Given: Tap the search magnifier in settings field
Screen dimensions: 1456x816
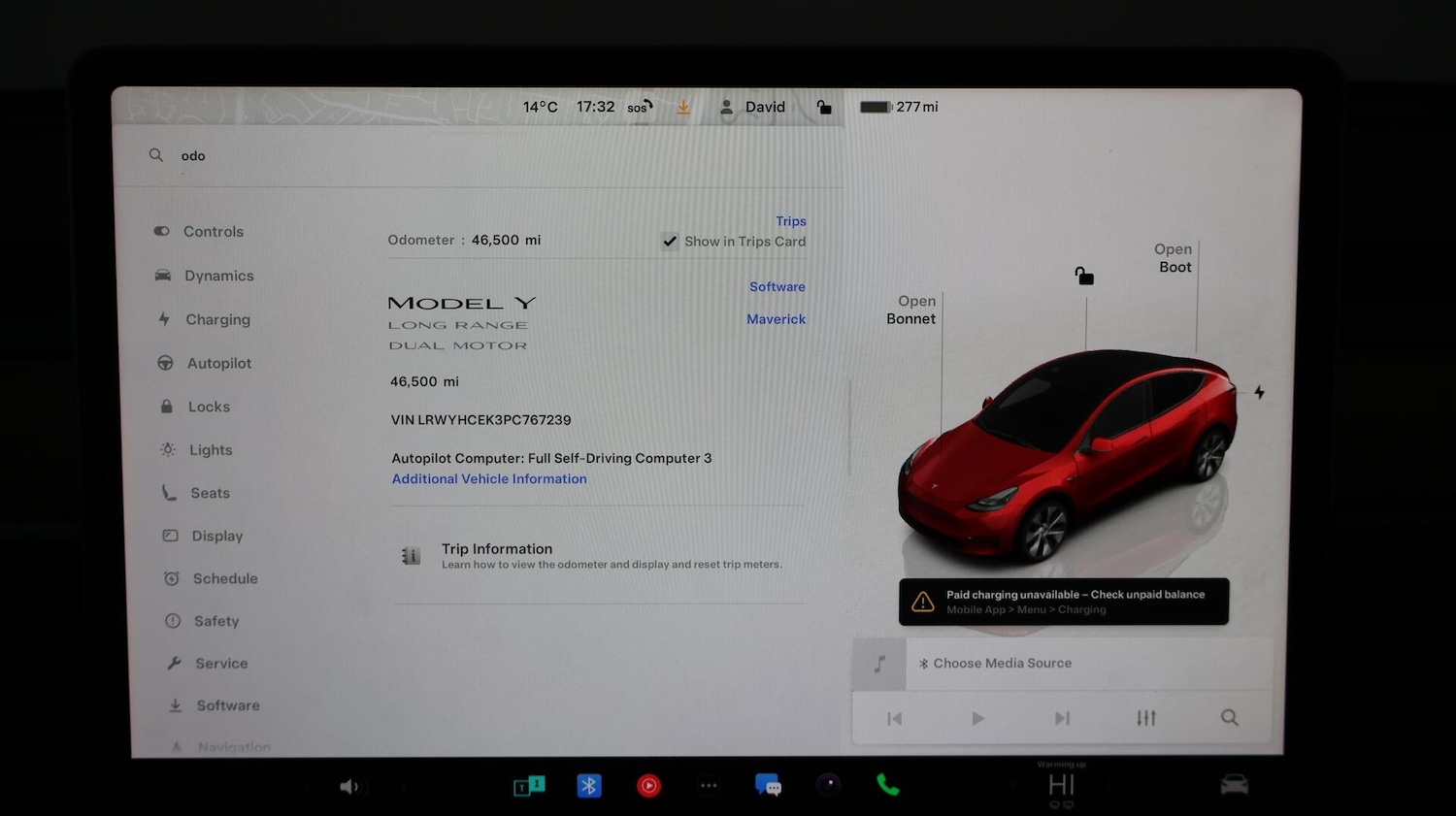Looking at the screenshot, I should tap(155, 155).
